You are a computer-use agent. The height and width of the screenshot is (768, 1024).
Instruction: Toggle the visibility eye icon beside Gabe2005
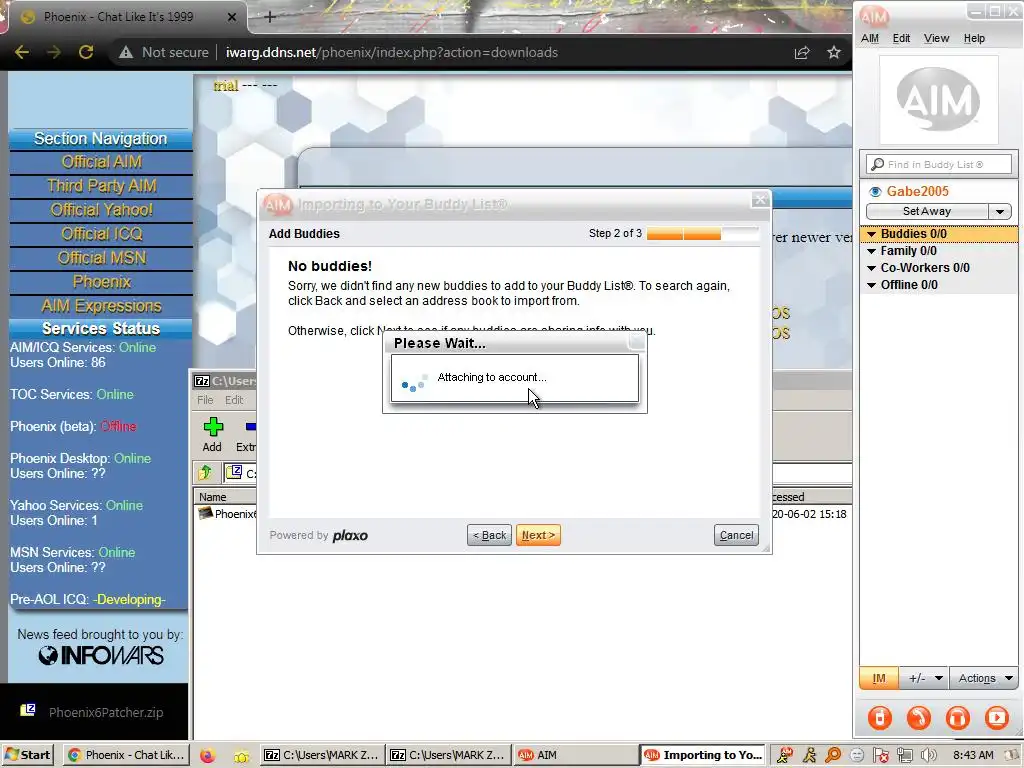coord(875,191)
